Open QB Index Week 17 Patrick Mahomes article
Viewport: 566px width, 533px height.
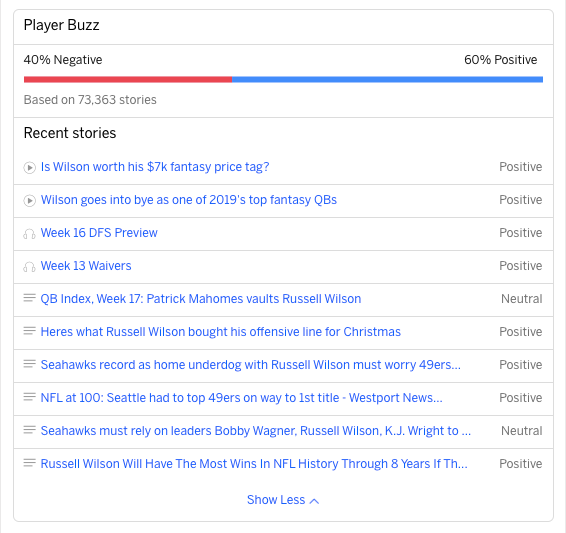(201, 299)
